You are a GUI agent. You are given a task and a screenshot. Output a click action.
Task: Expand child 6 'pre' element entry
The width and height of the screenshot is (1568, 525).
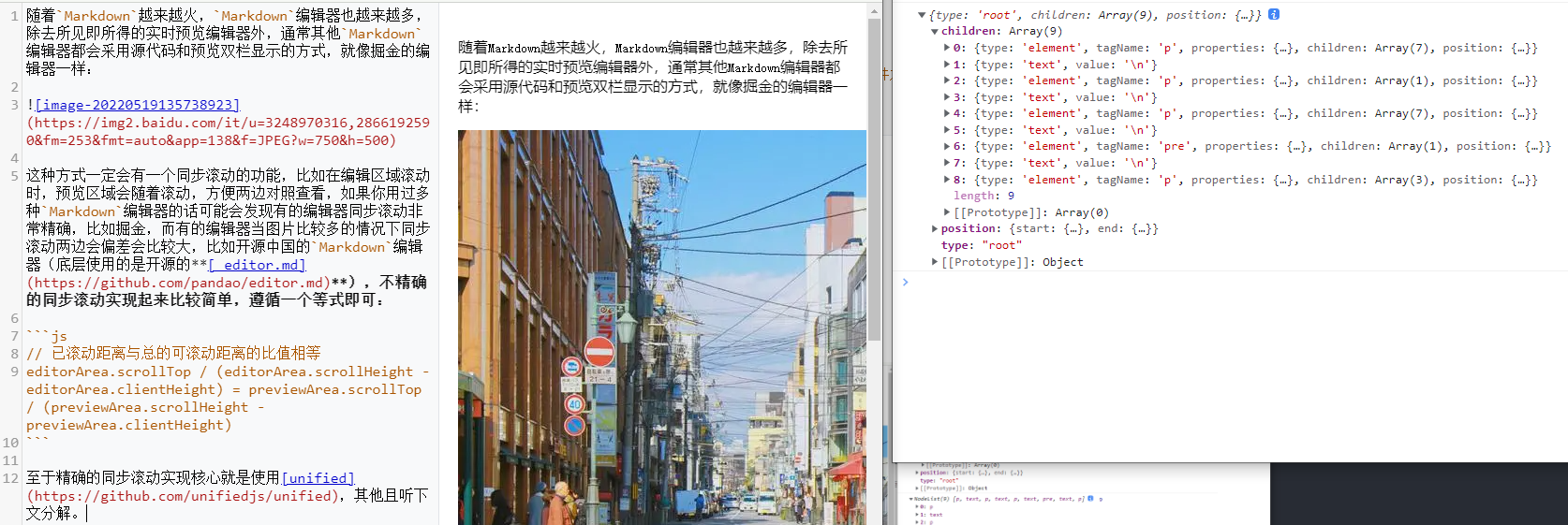pos(947,146)
